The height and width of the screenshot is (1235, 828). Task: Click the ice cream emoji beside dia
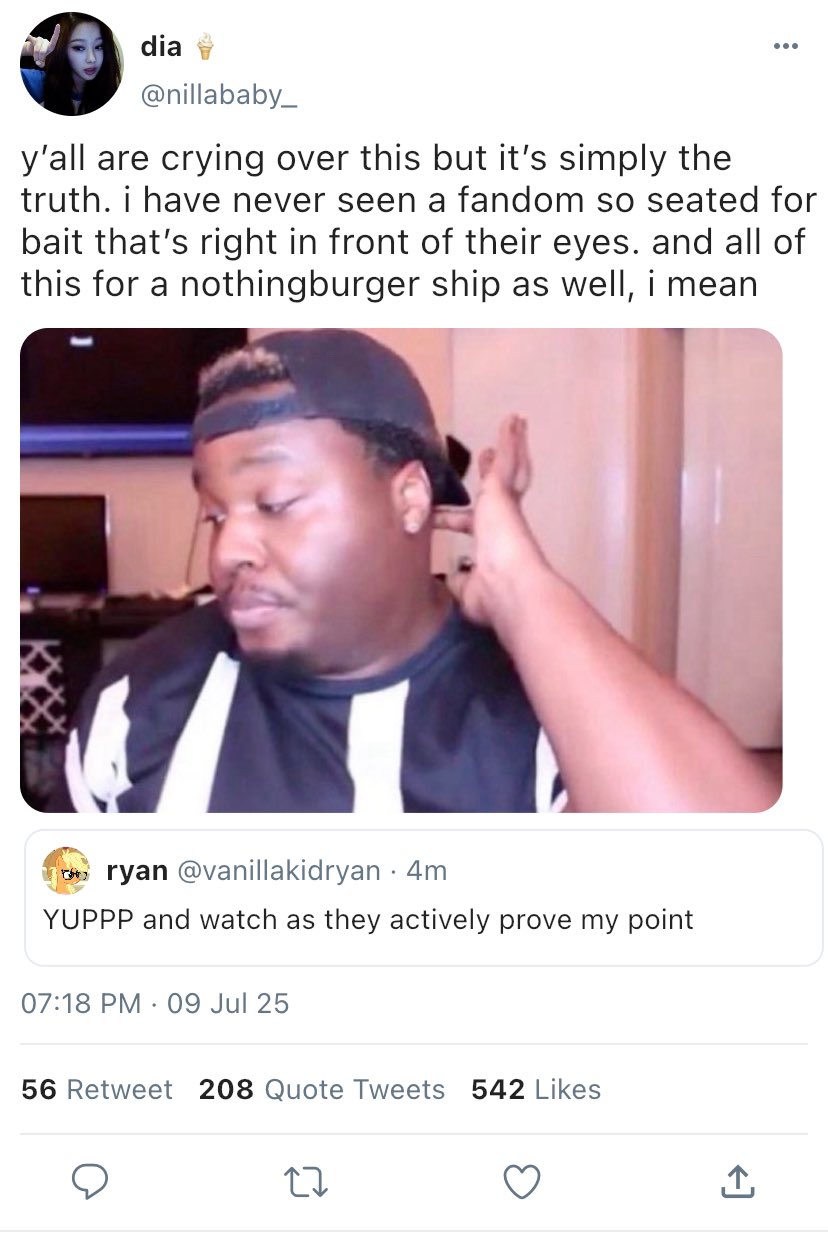pos(205,46)
